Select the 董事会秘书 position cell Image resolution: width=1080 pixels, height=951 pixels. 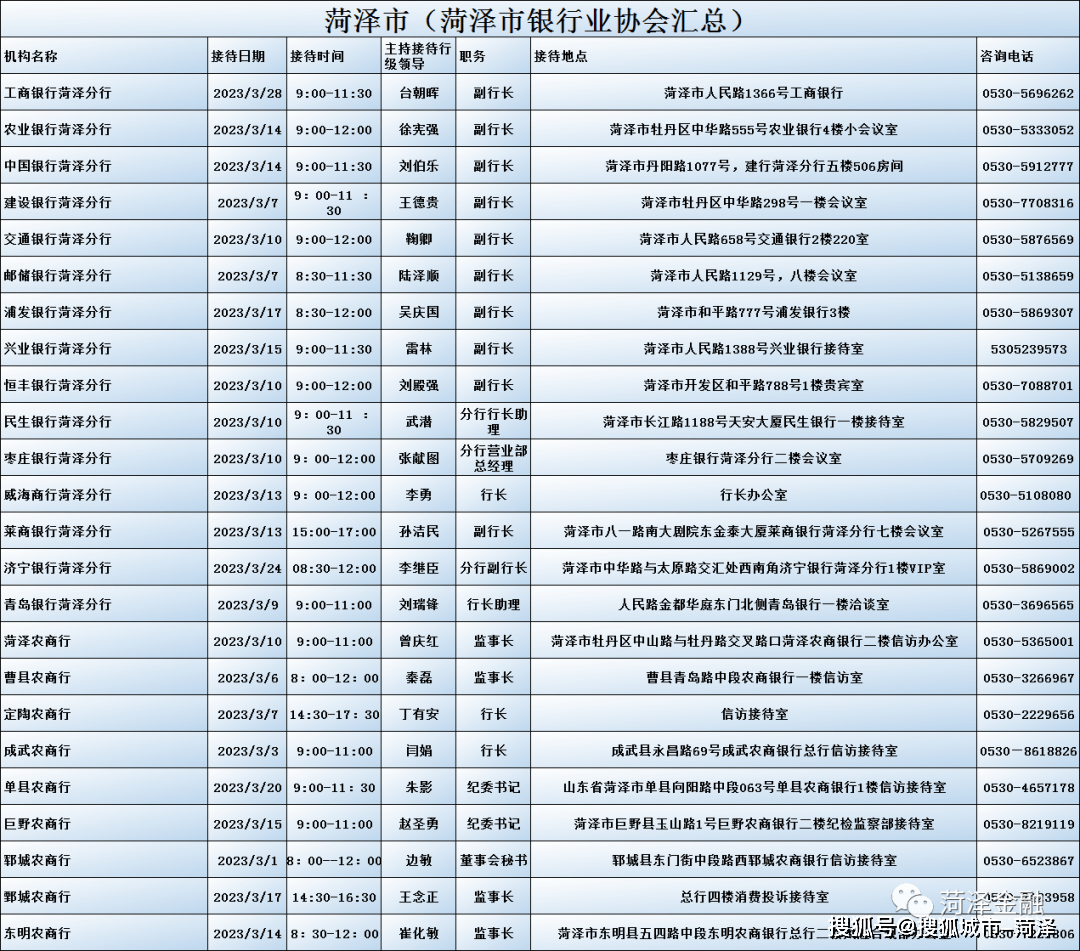coord(493,859)
